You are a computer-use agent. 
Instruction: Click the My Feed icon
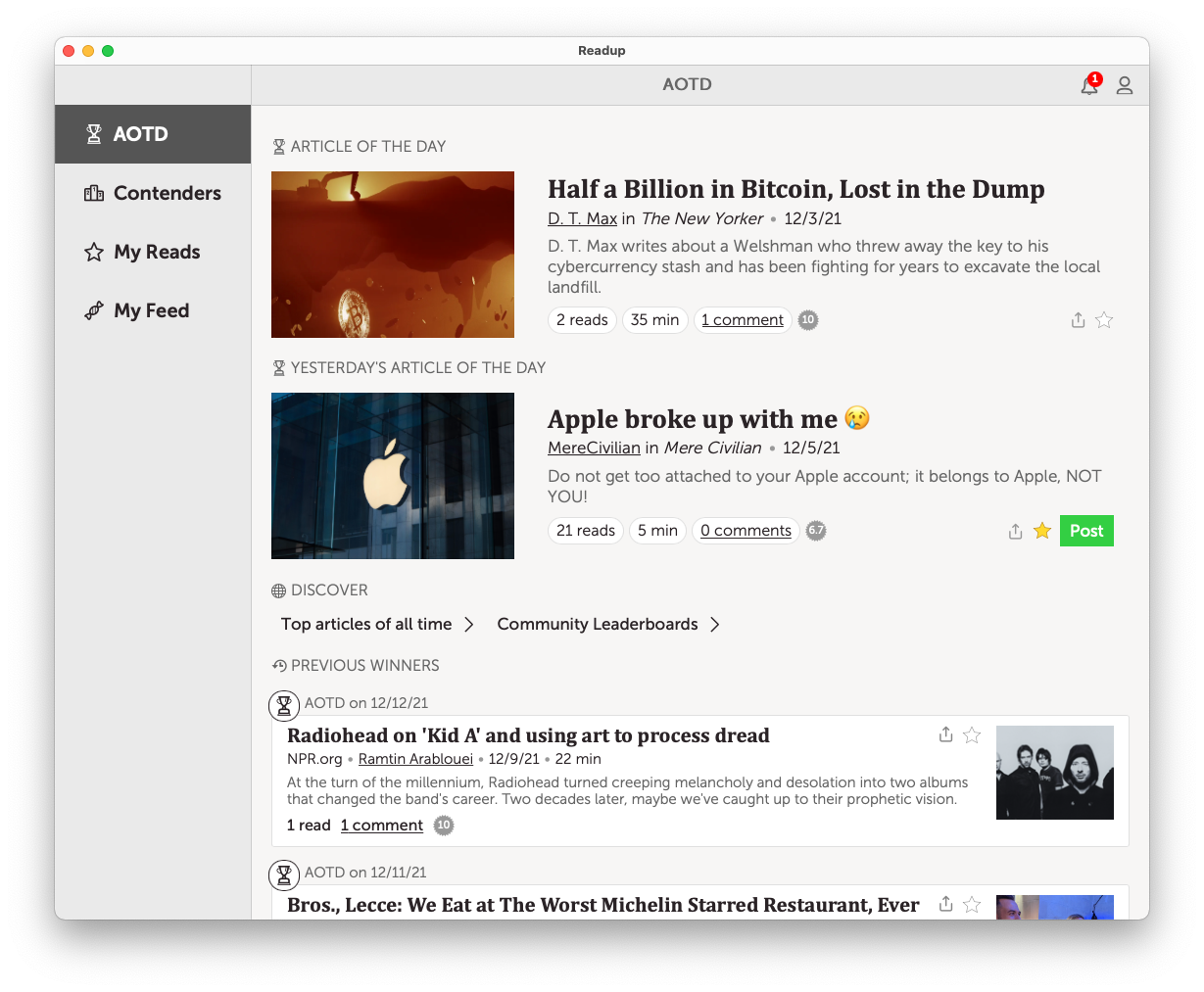94,311
